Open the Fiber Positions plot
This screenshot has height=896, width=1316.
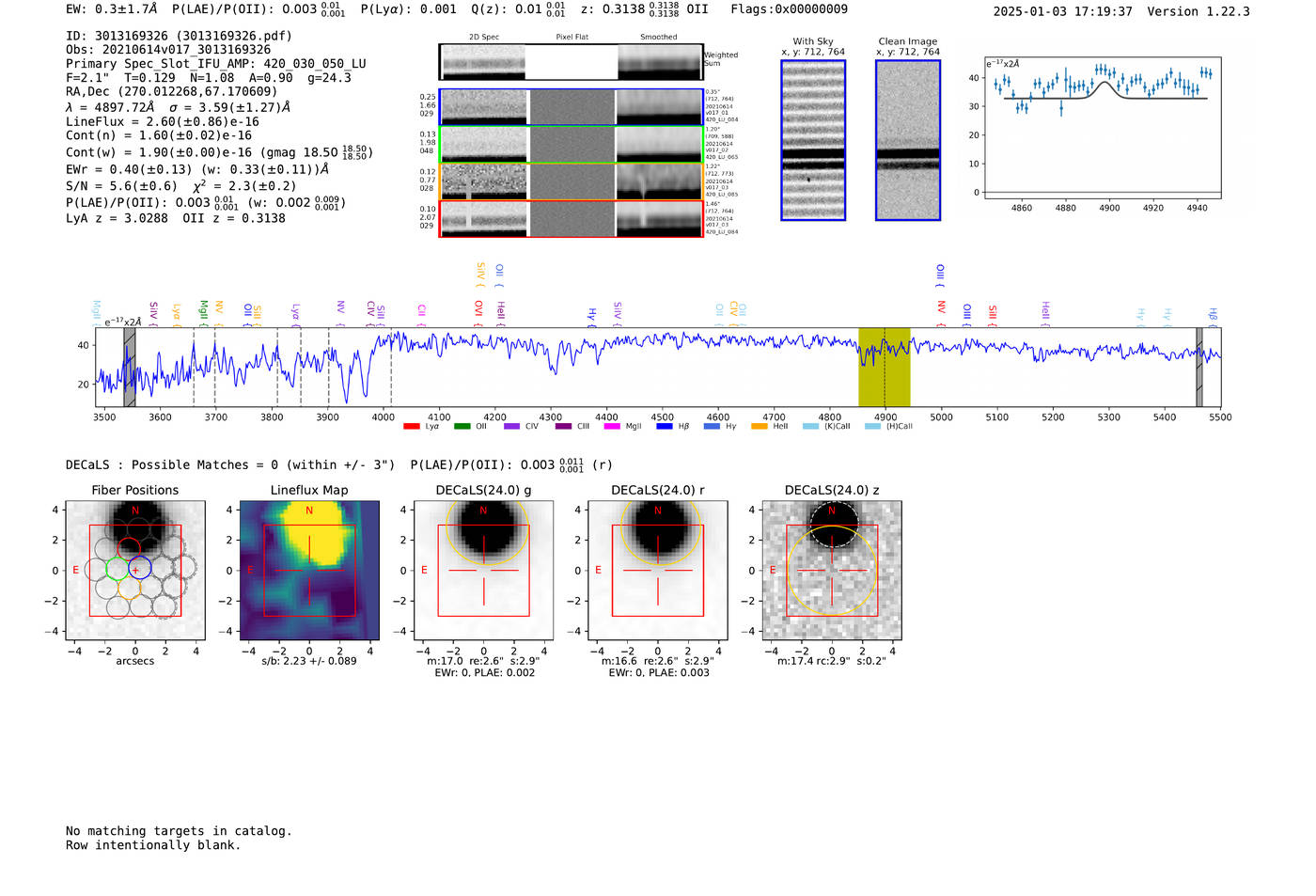pos(135,571)
